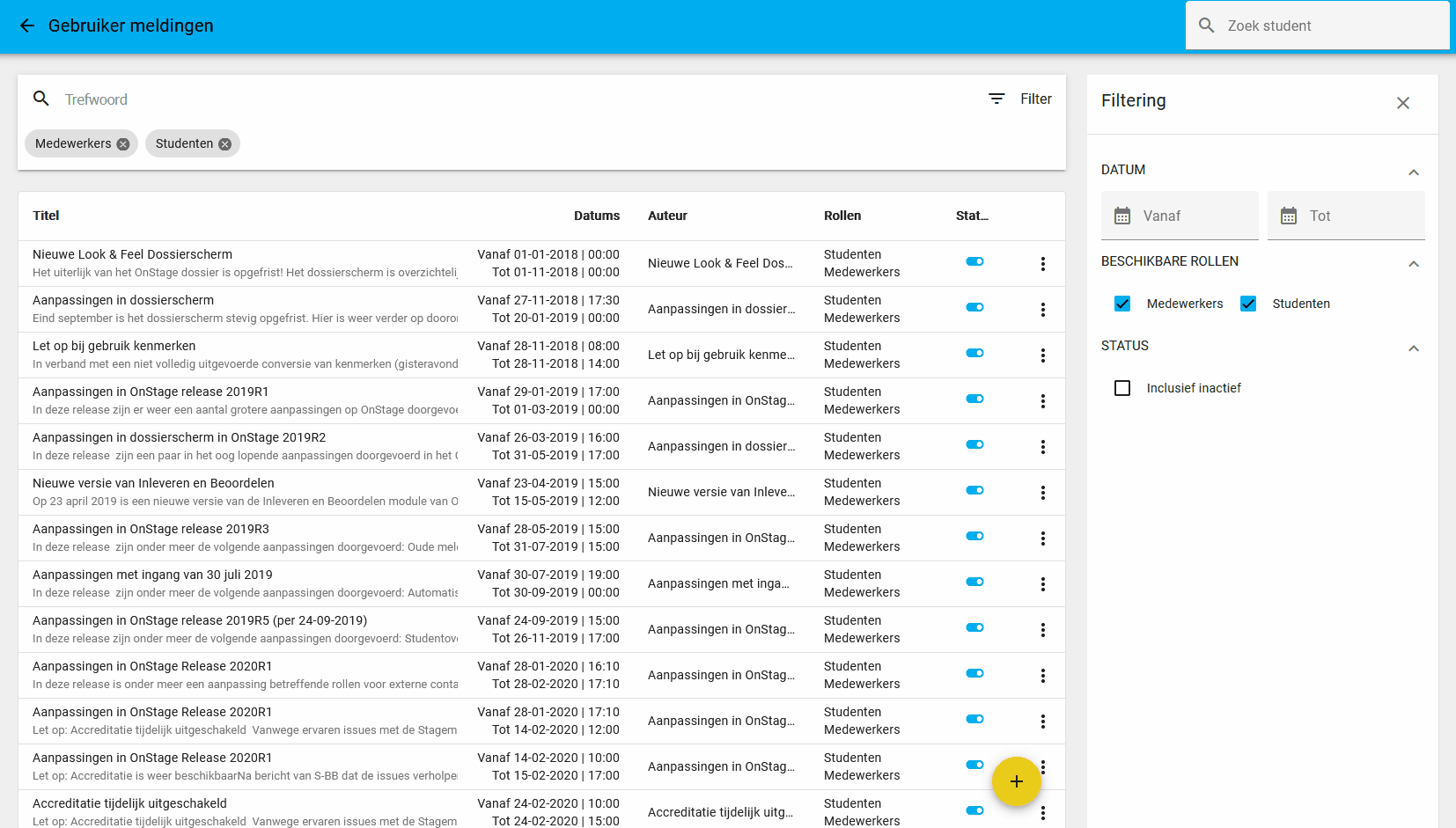Add a new melding with plus button
The width and height of the screenshot is (1456, 828).
pyautogui.click(x=1017, y=781)
